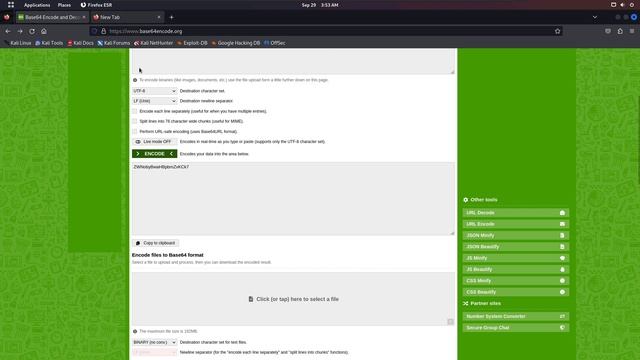Enable Perform URL-safe encoding checkbox
Image resolution: width=640 pixels, height=360 pixels.
click(x=135, y=131)
